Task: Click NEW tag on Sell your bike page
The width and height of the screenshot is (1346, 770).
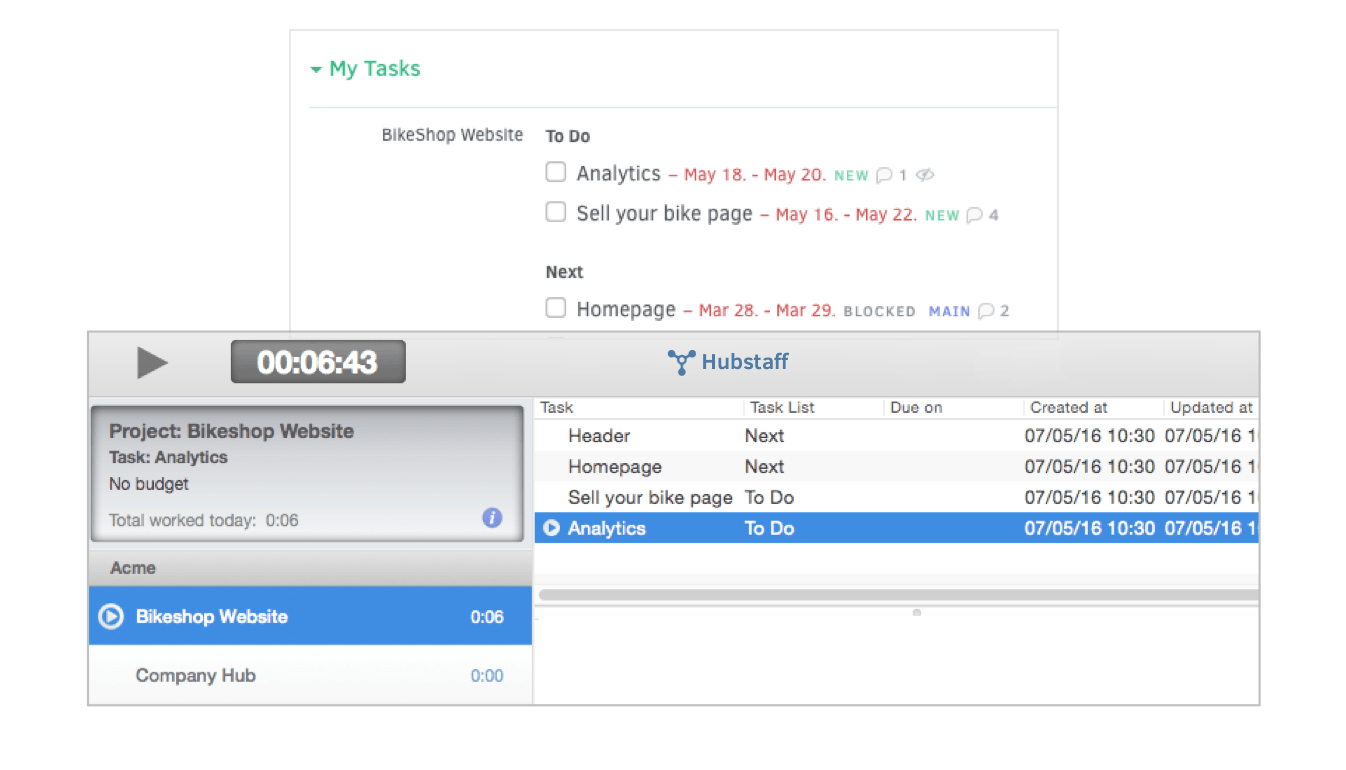Action: (x=941, y=215)
